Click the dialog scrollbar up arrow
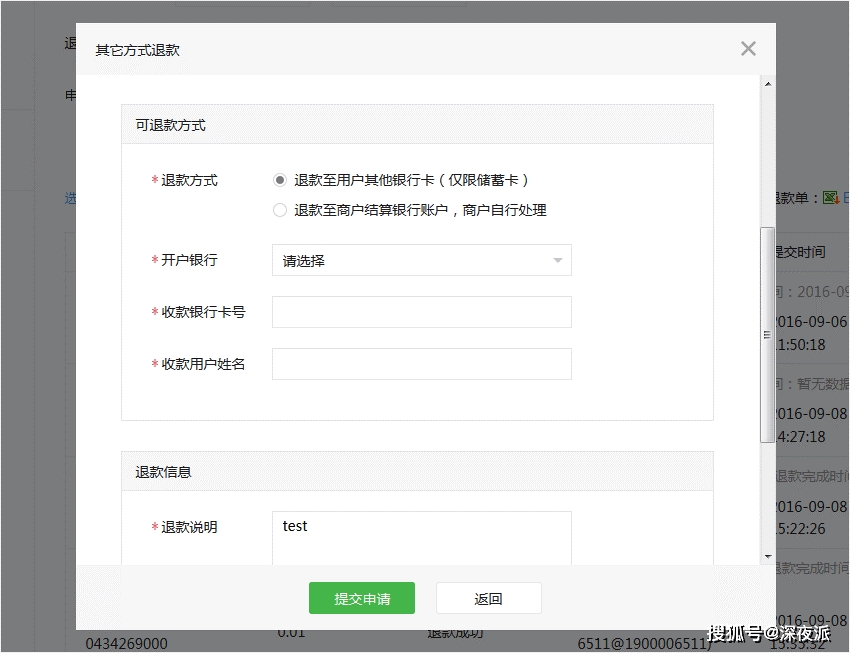850x653 pixels. (x=768, y=84)
